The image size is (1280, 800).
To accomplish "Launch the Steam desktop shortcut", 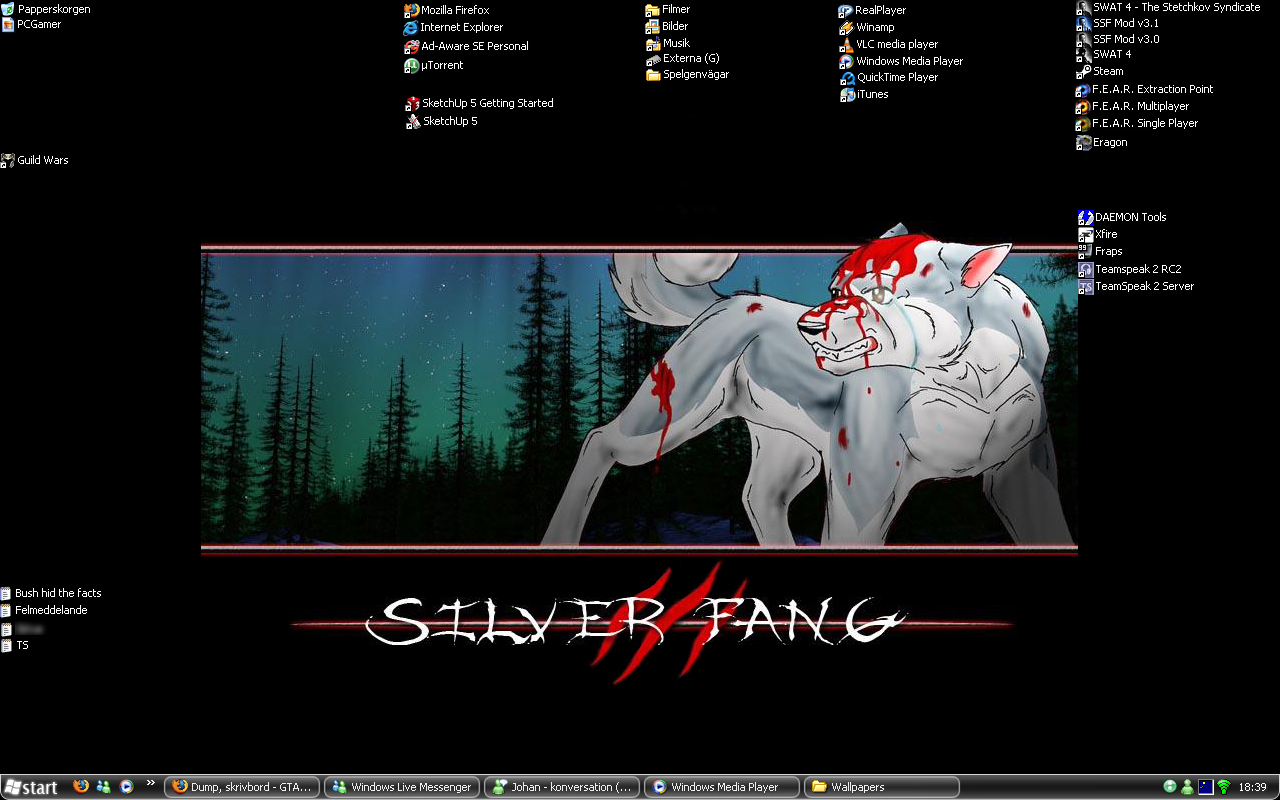I will (x=1100, y=71).
